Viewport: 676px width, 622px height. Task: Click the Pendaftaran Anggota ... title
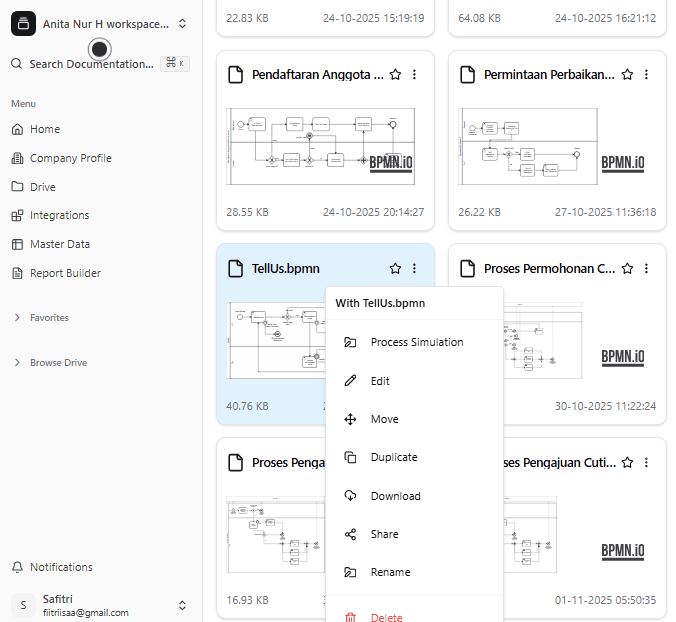[318, 75]
